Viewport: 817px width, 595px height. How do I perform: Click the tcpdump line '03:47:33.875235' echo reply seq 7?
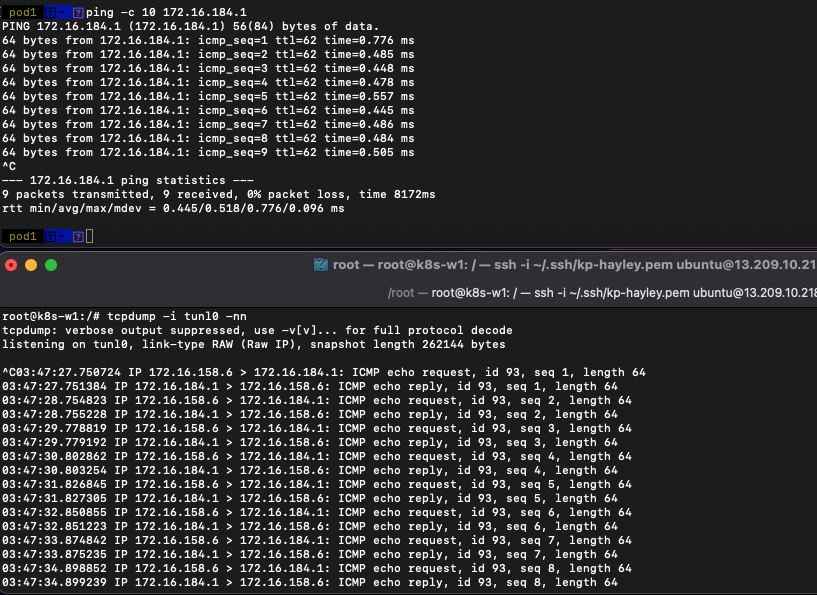pyautogui.click(x=310, y=555)
